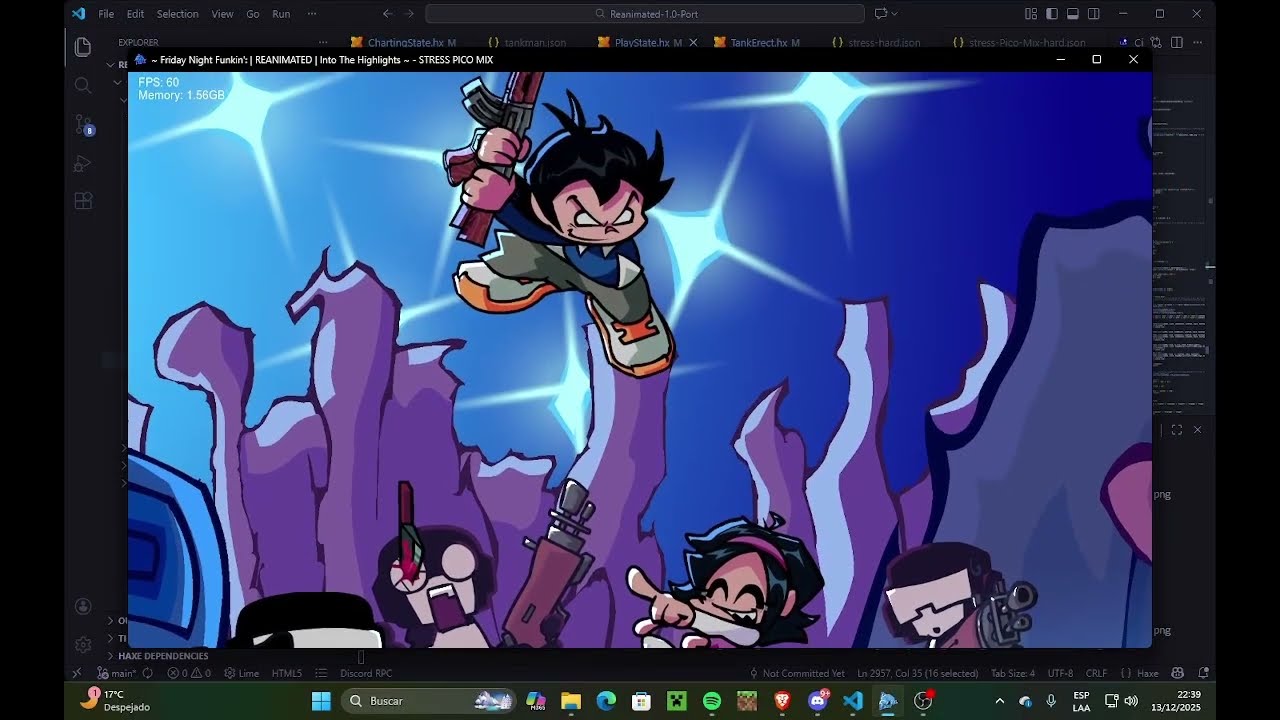The width and height of the screenshot is (1280, 720).
Task: Close the side preview panel
Action: tap(1197, 430)
